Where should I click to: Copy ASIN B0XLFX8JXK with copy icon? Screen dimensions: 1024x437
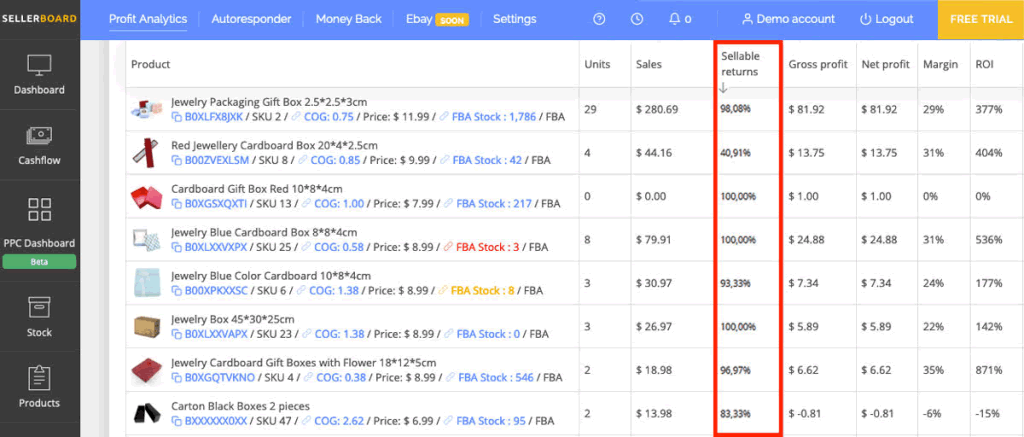point(176,117)
